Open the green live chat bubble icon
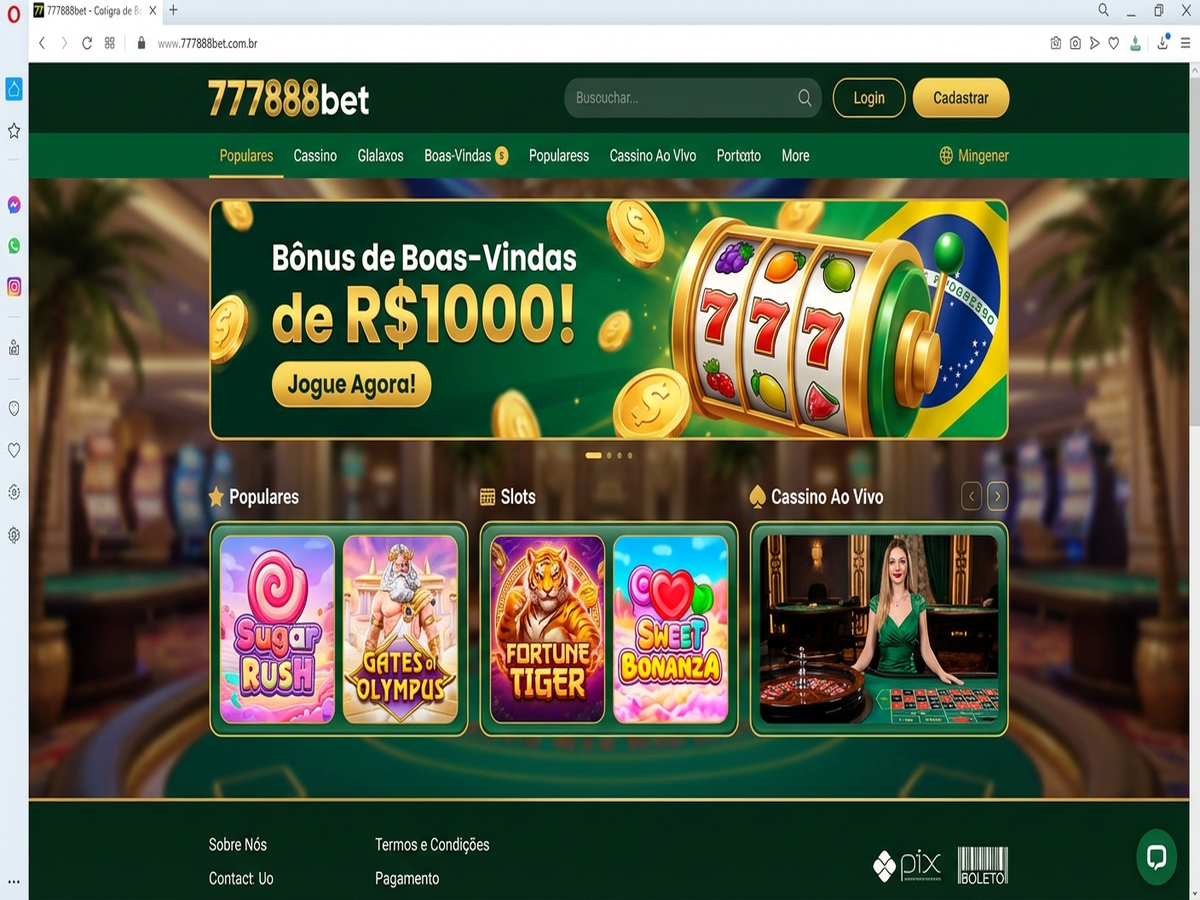 (x=1156, y=857)
